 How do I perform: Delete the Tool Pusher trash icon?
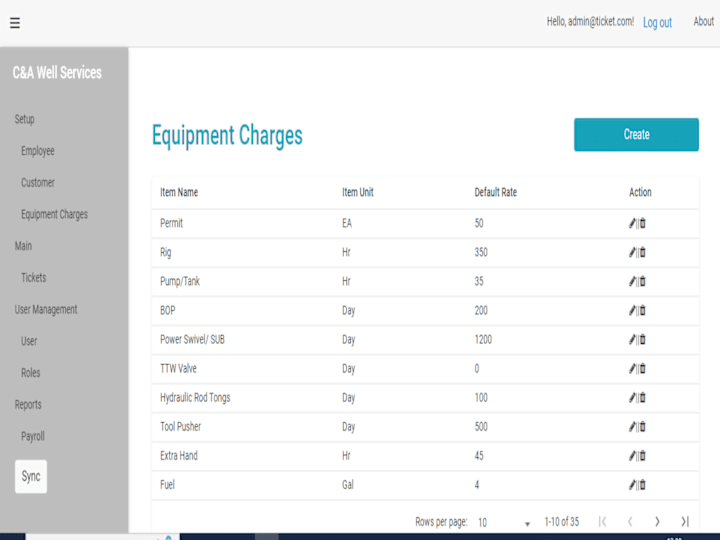(642, 427)
